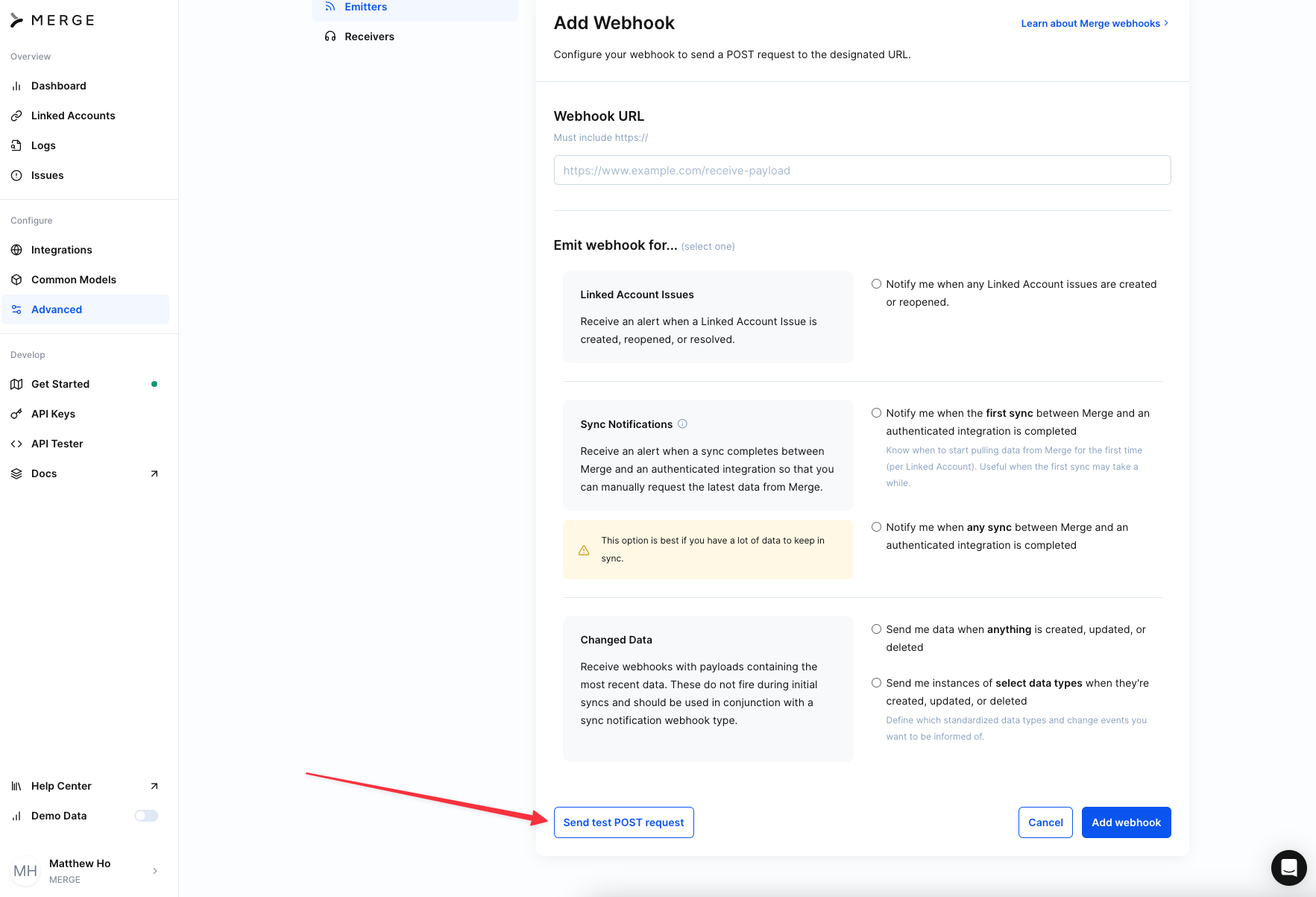This screenshot has width=1316, height=897.
Task: Click Send test POST request button
Action: click(623, 822)
